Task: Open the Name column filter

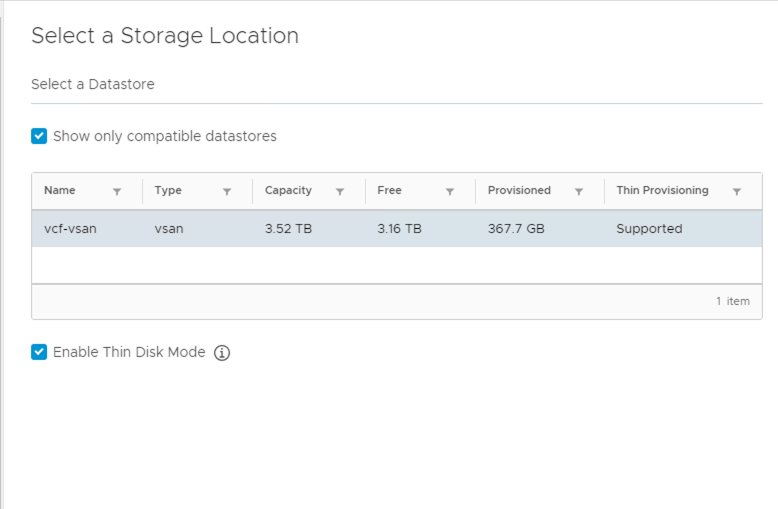Action: click(117, 191)
